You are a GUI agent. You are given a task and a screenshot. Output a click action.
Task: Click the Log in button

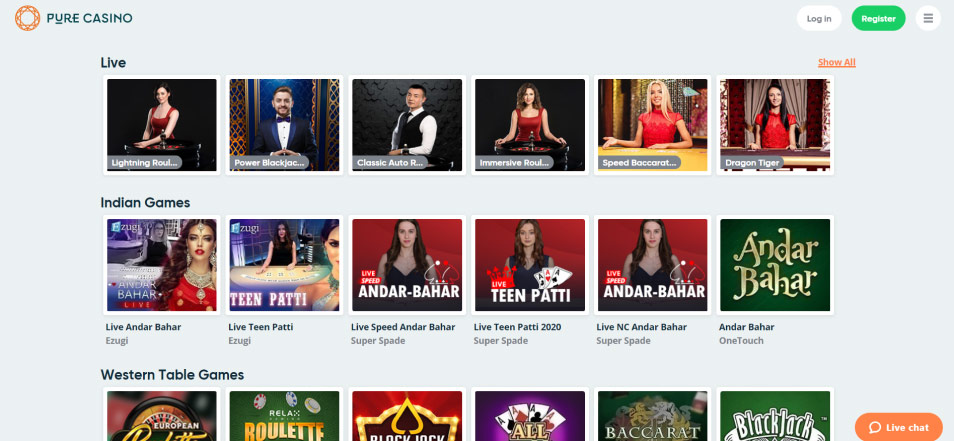point(819,18)
